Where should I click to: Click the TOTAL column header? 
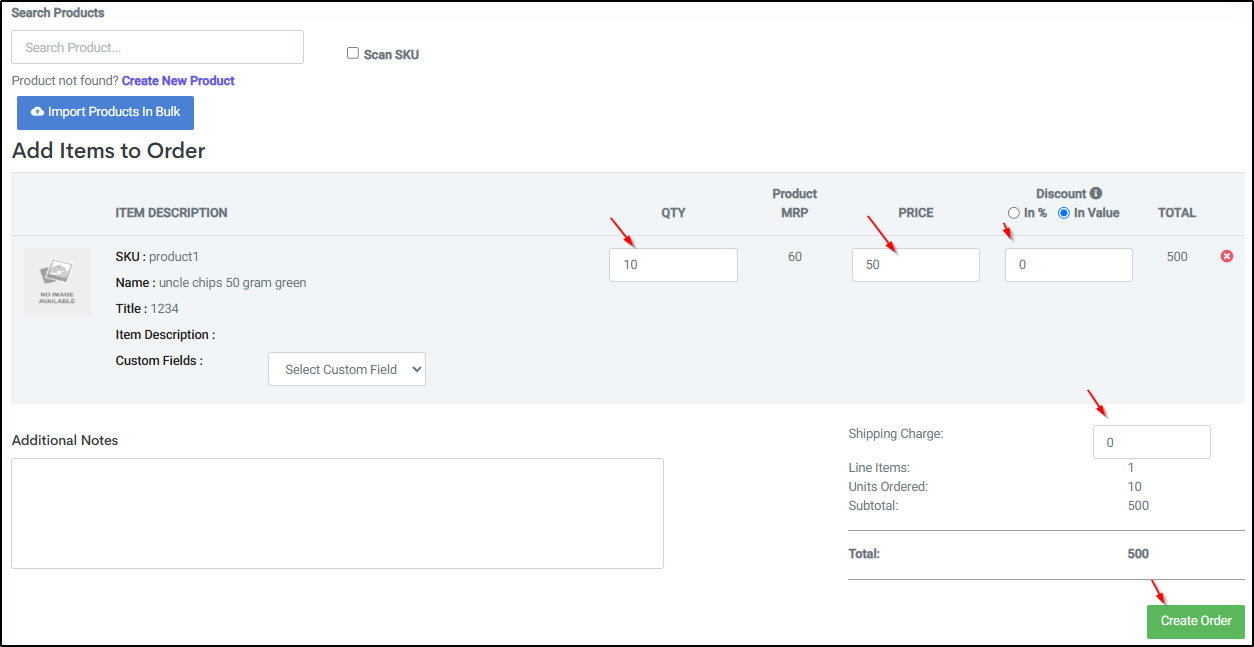pyautogui.click(x=1177, y=213)
